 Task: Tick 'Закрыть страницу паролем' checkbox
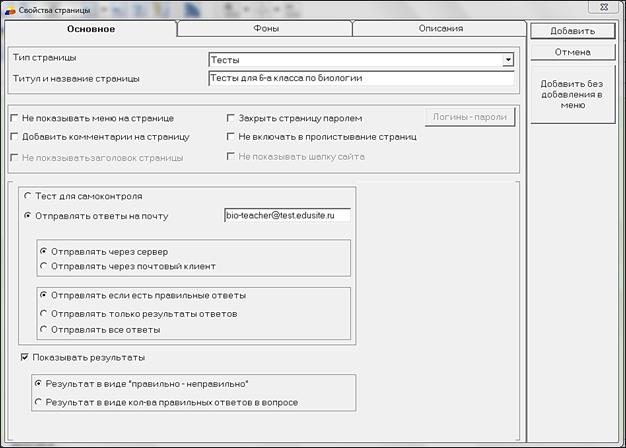click(x=231, y=118)
